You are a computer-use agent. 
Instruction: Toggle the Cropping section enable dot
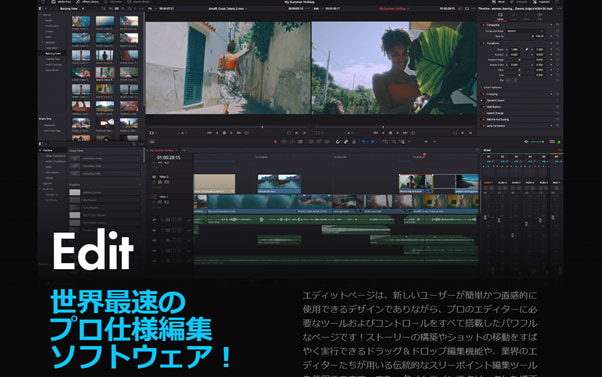[483, 94]
